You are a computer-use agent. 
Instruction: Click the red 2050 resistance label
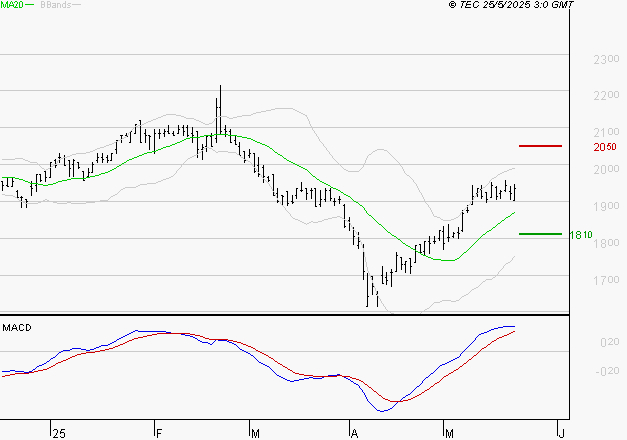click(x=605, y=147)
